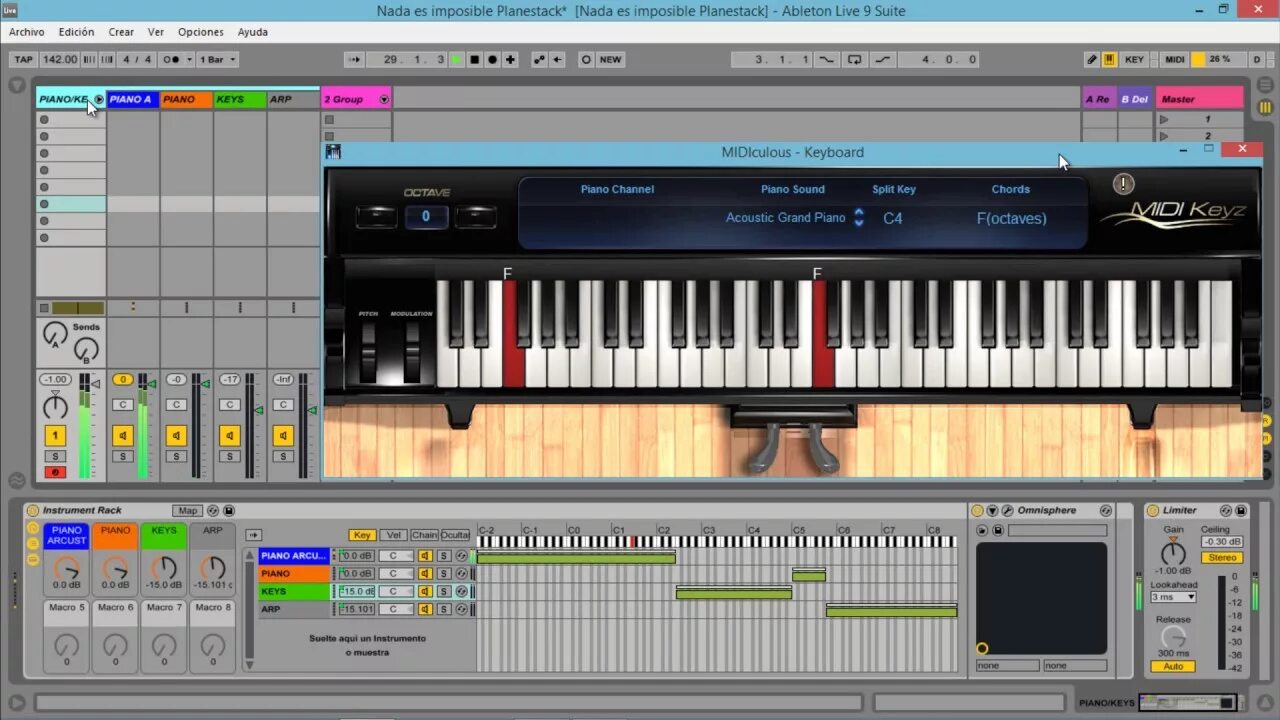Click the transport Stop square
Screen dimensions: 1280x720
[475, 59]
